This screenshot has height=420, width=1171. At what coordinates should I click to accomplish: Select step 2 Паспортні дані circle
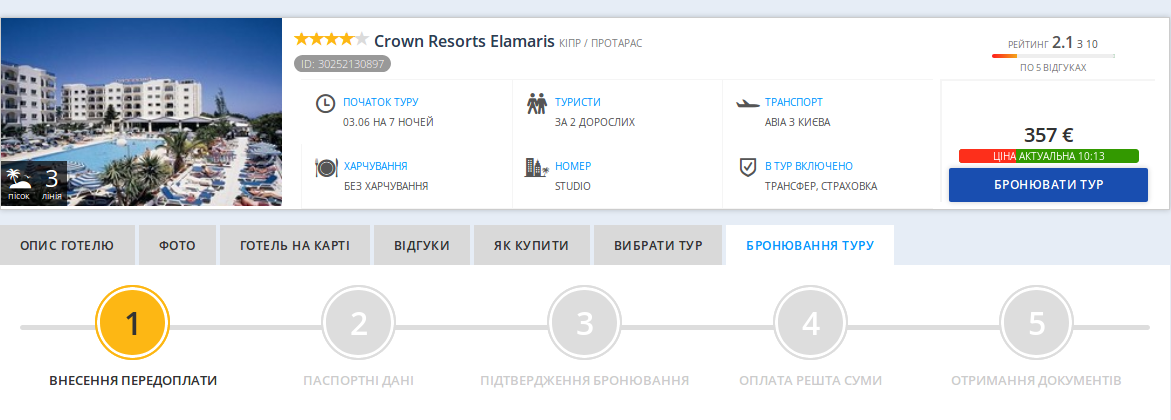tap(359, 324)
